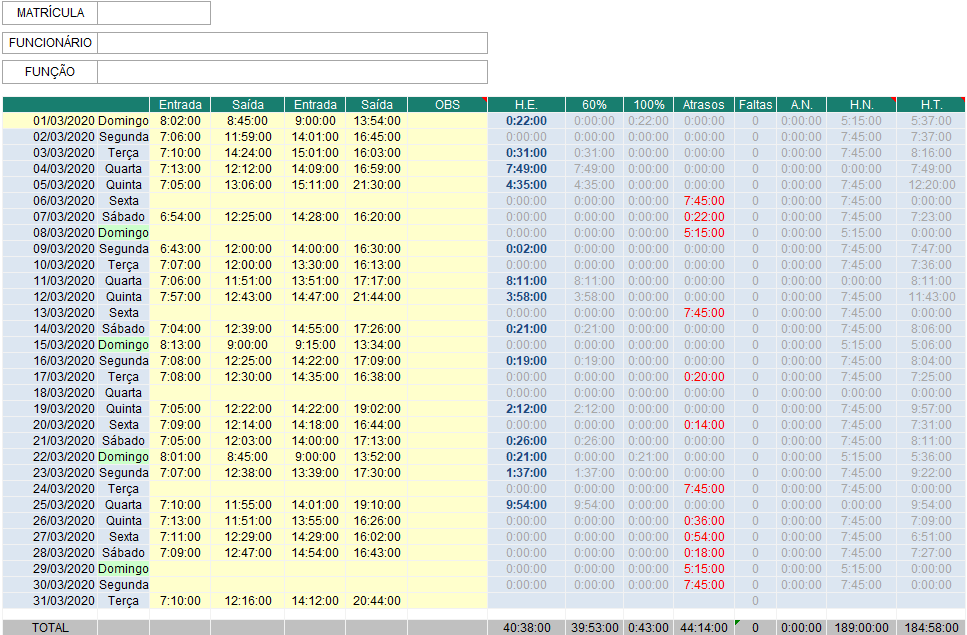Click the FUNÇÃO input field

pyautogui.click(x=292, y=72)
